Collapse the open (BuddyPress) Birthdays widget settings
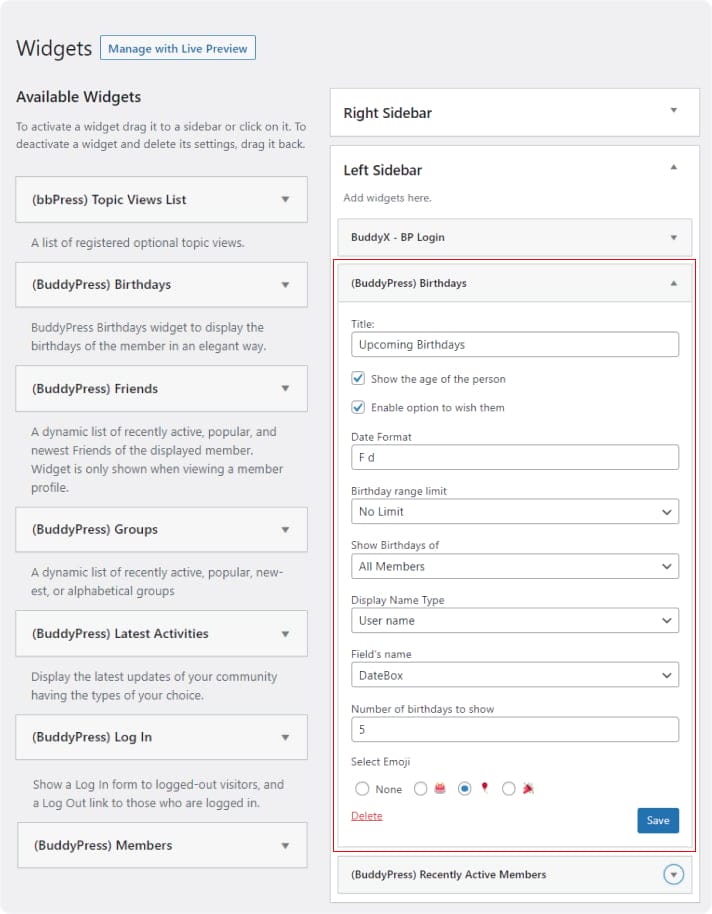The image size is (712, 914). pyautogui.click(x=674, y=283)
